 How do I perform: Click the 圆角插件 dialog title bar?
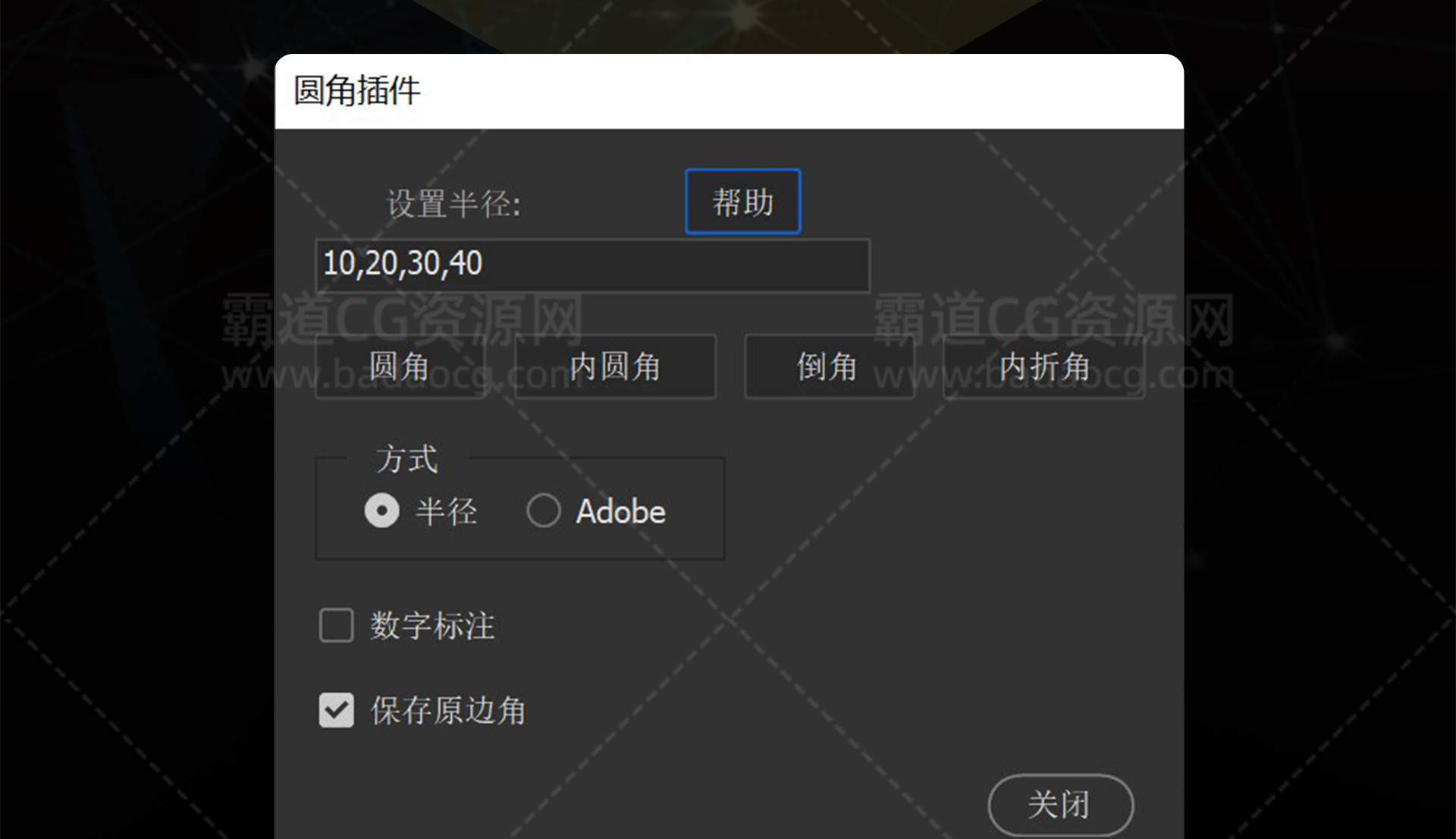pyautogui.click(x=356, y=91)
